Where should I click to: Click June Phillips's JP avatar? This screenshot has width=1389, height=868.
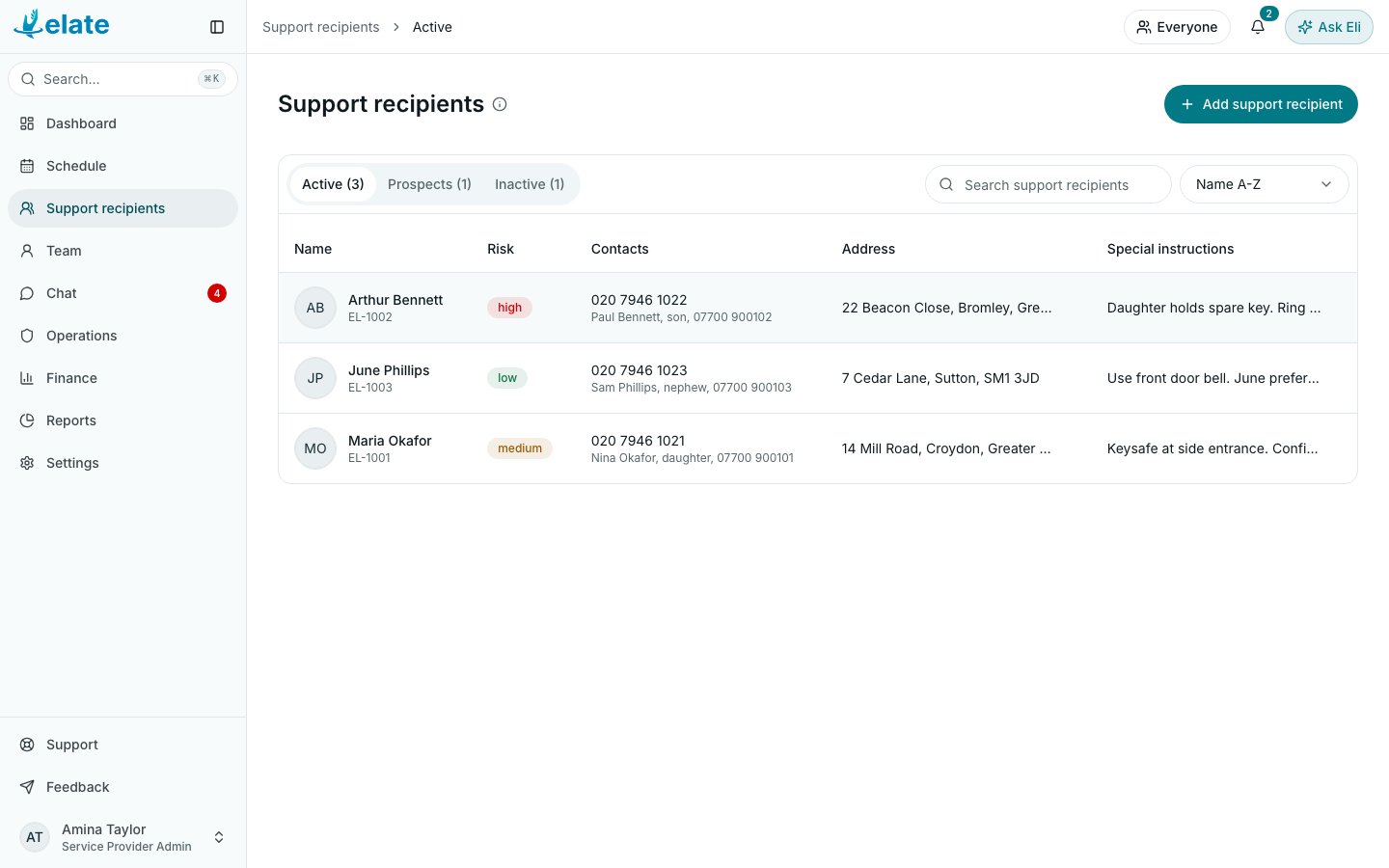pyautogui.click(x=315, y=378)
